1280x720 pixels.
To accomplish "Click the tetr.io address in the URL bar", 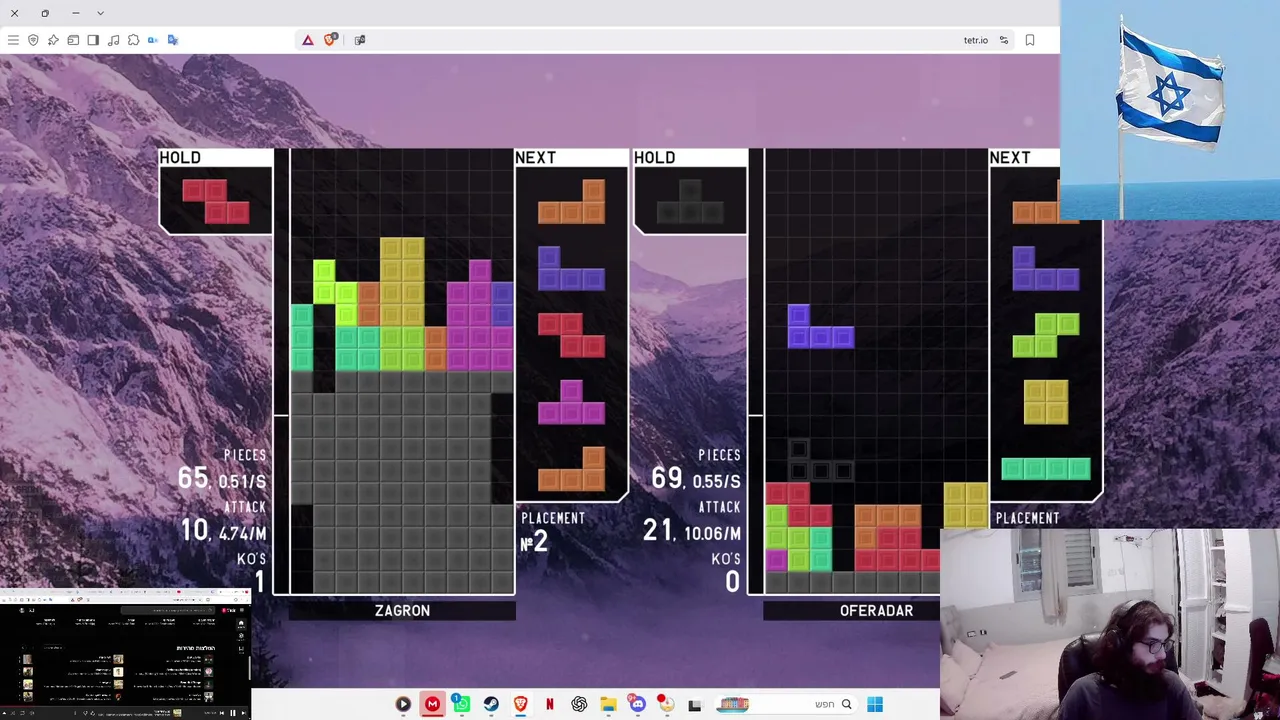I will point(975,40).
